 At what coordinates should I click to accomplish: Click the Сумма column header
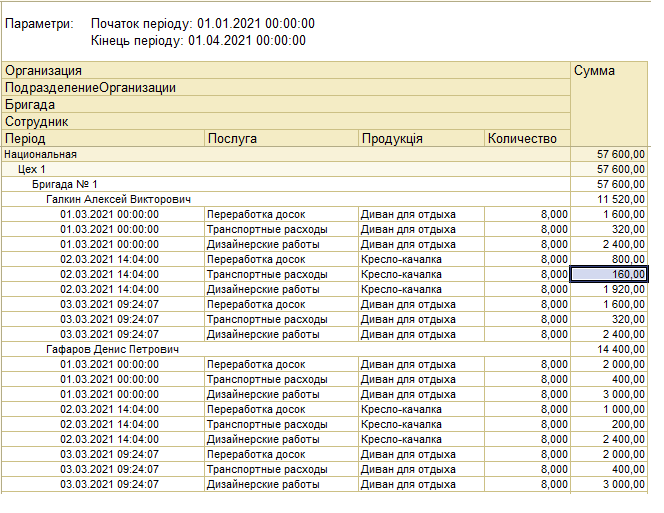609,104
